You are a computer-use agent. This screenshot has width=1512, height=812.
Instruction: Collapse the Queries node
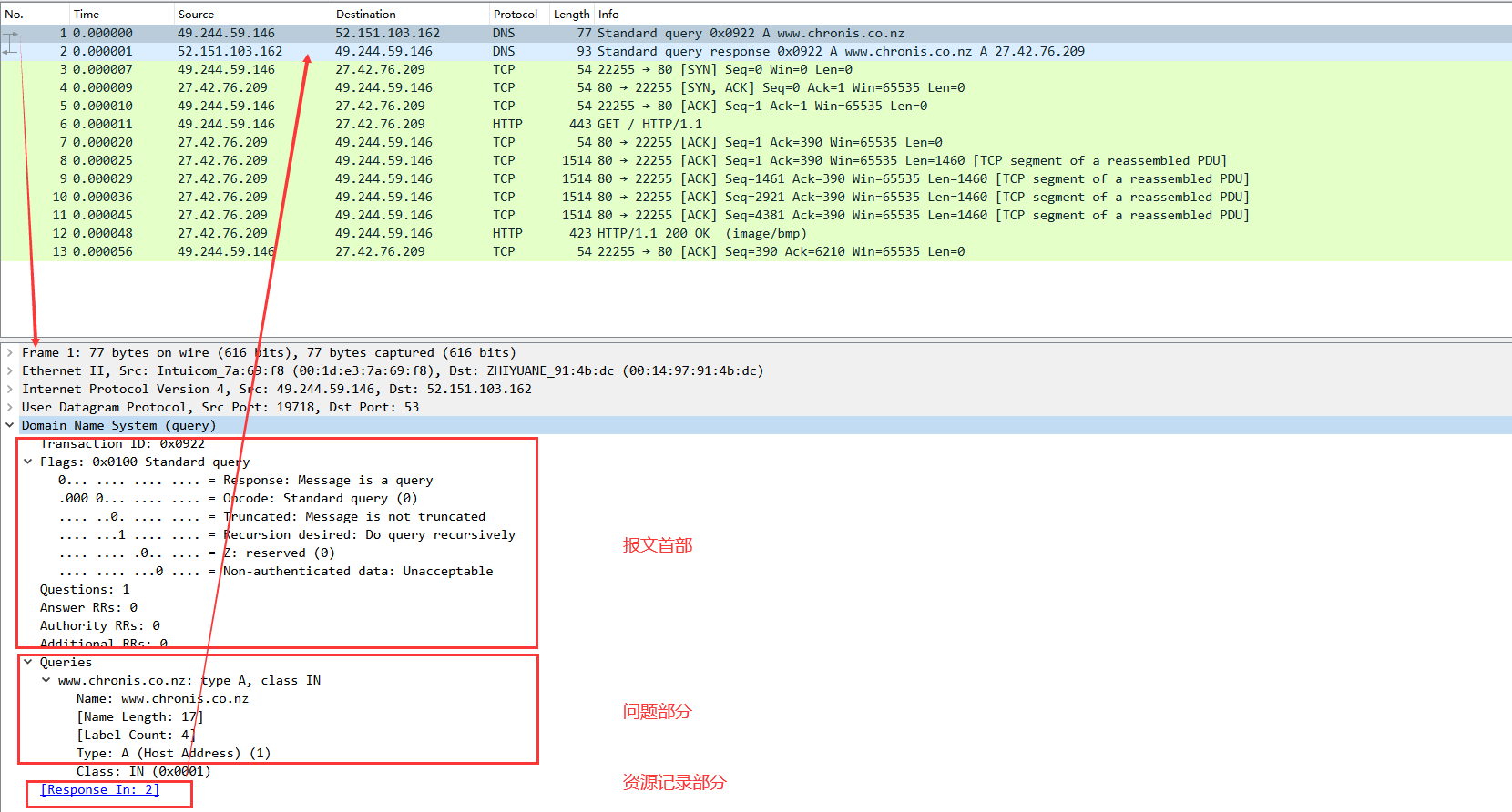click(x=28, y=662)
